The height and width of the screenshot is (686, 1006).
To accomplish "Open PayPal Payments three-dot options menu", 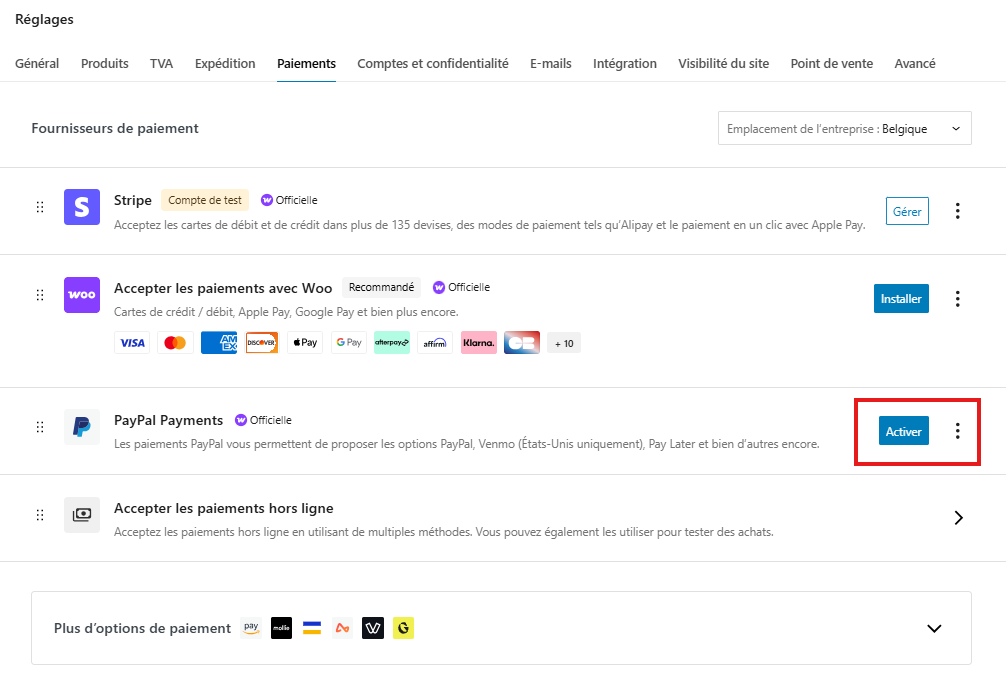I will pyautogui.click(x=957, y=431).
